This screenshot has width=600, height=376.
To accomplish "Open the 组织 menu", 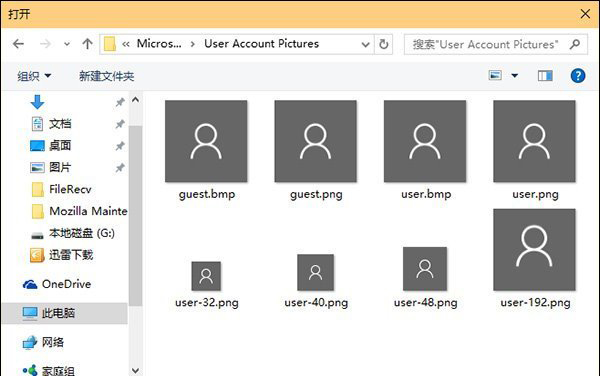I will click(x=34, y=76).
